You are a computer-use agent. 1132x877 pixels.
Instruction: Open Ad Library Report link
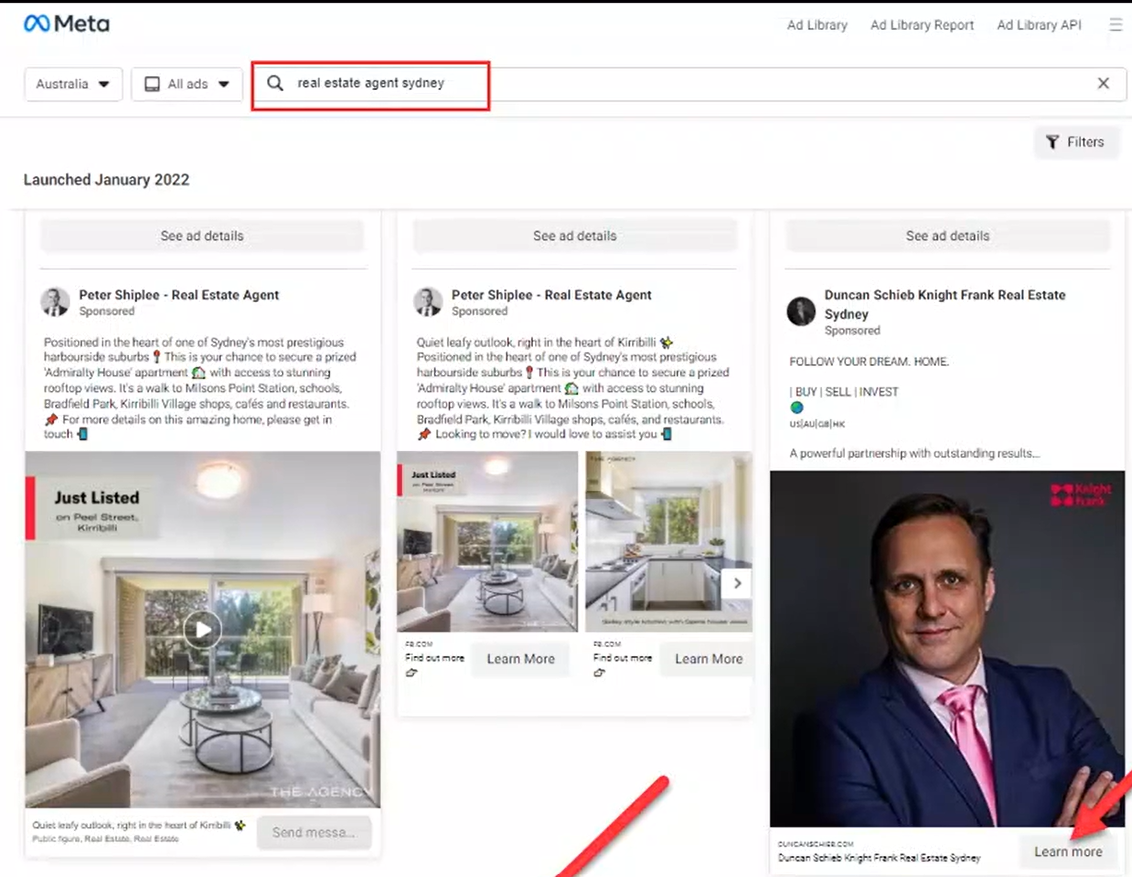pyautogui.click(x=922, y=25)
